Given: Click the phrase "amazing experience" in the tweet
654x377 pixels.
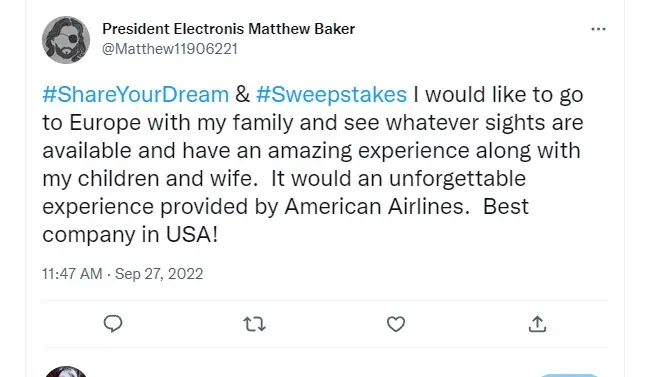Looking at the screenshot, I should pos(368,151).
